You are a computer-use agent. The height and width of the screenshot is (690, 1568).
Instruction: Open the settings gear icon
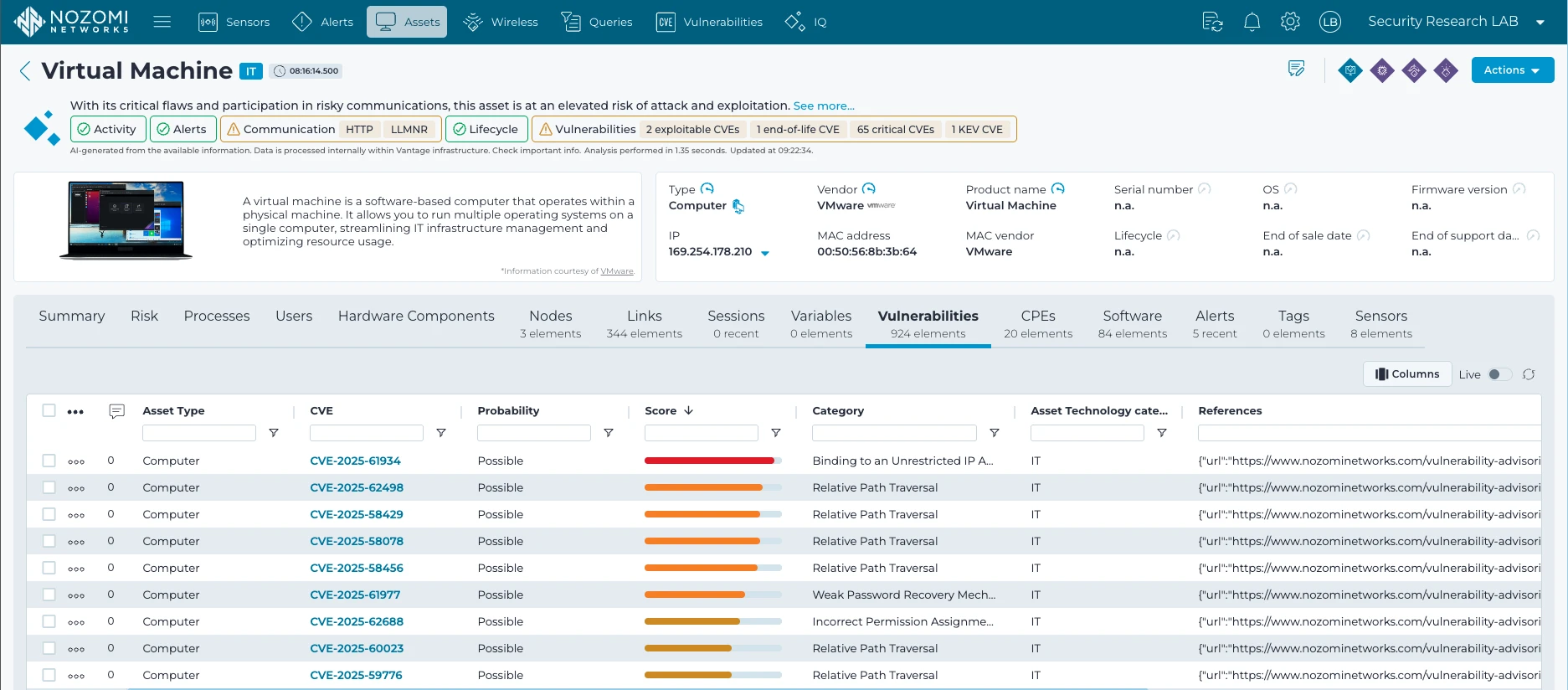[x=1290, y=22]
